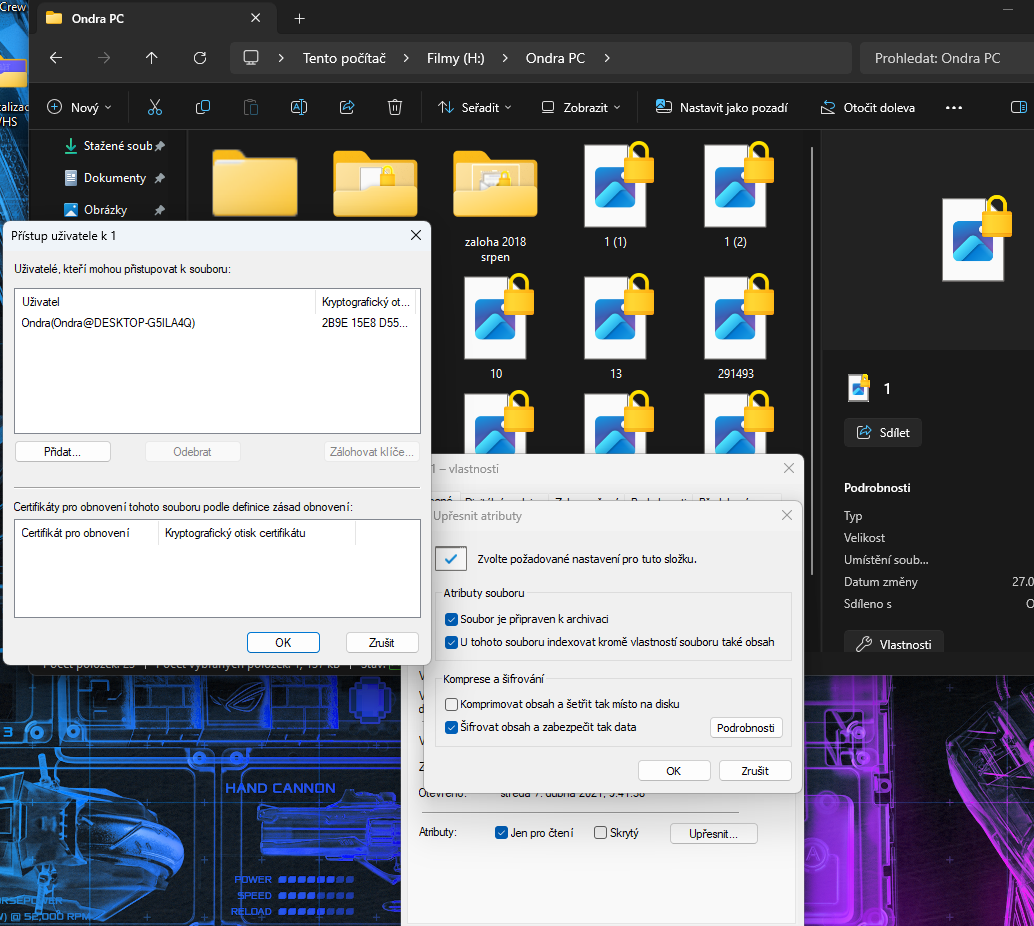This screenshot has width=1034, height=926.
Task: Select 'Filmy (H:)' in the address bar
Action: click(x=455, y=58)
